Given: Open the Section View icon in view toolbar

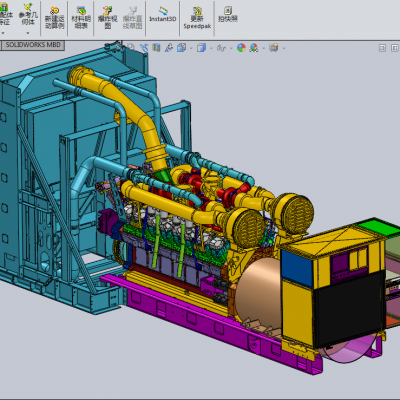Looking at the screenshot, I should (156, 48).
